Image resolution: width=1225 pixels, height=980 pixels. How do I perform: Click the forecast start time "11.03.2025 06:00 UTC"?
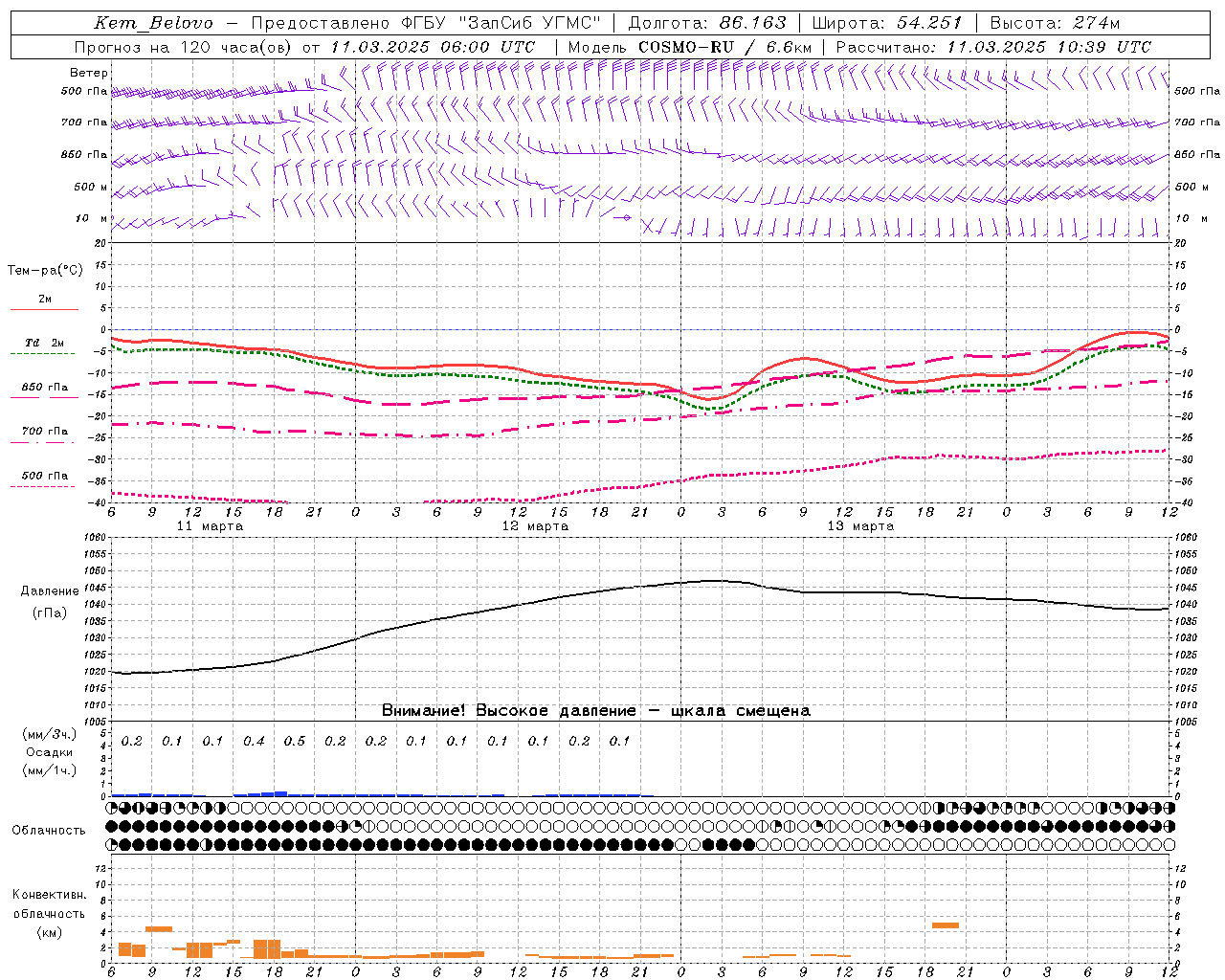433,47
